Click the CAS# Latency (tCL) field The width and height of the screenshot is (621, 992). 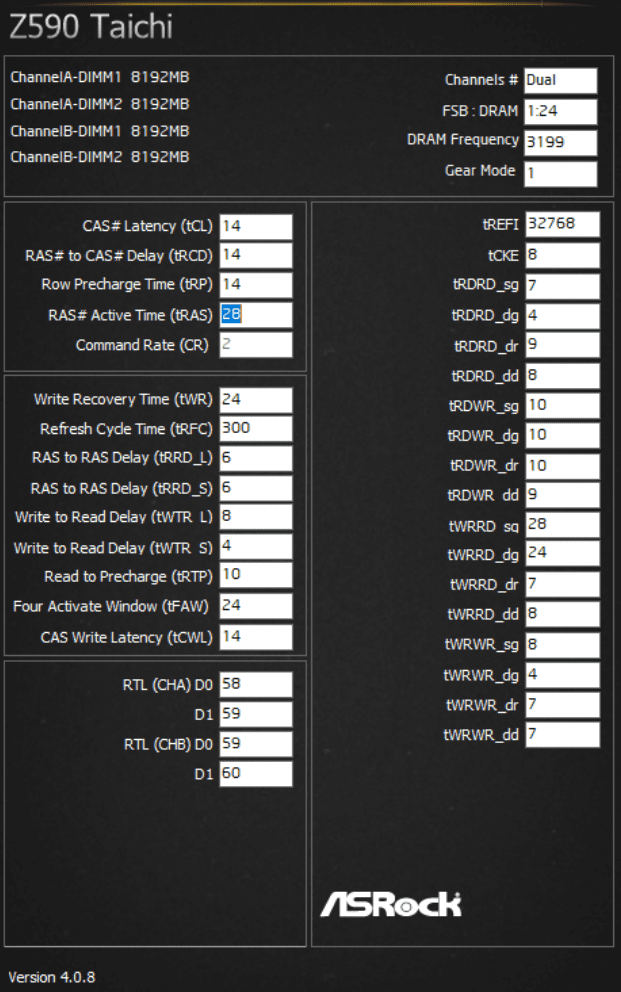click(256, 226)
